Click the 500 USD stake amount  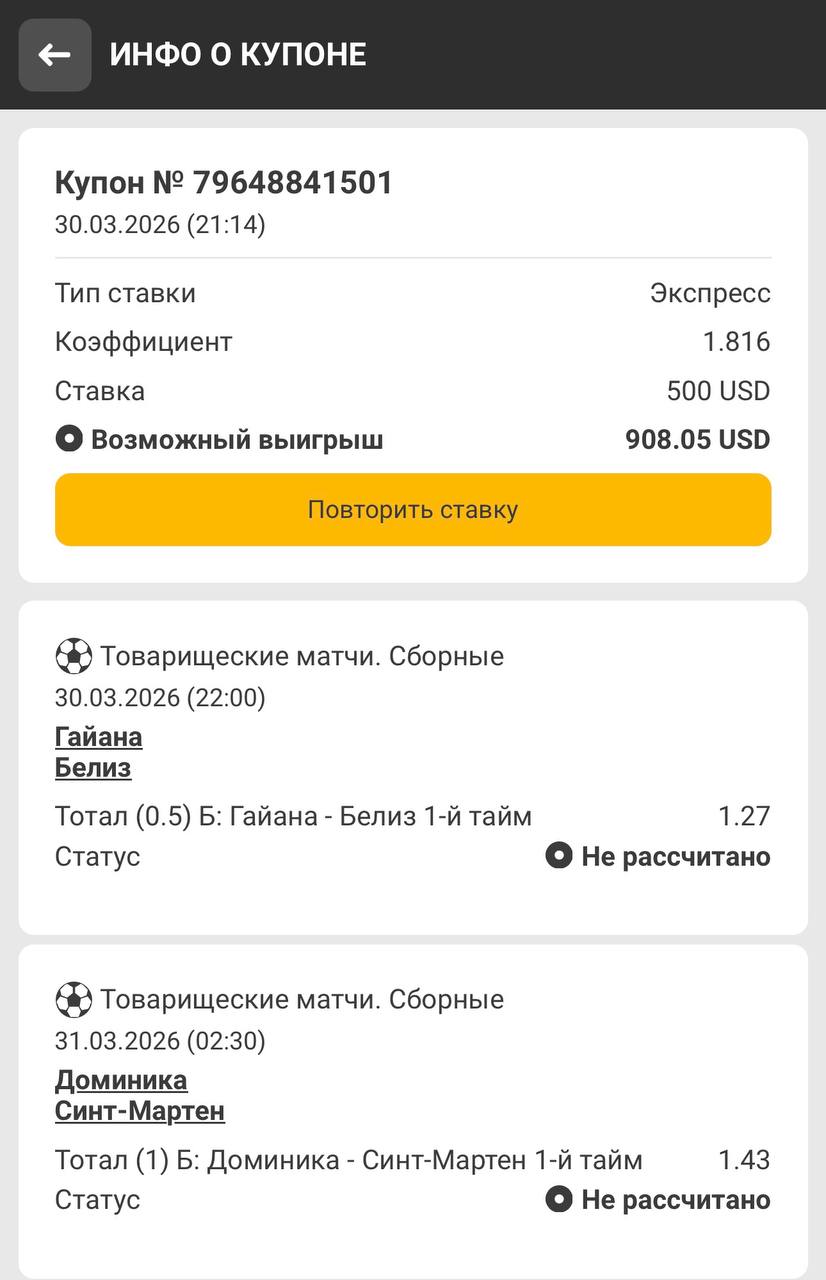(x=718, y=391)
